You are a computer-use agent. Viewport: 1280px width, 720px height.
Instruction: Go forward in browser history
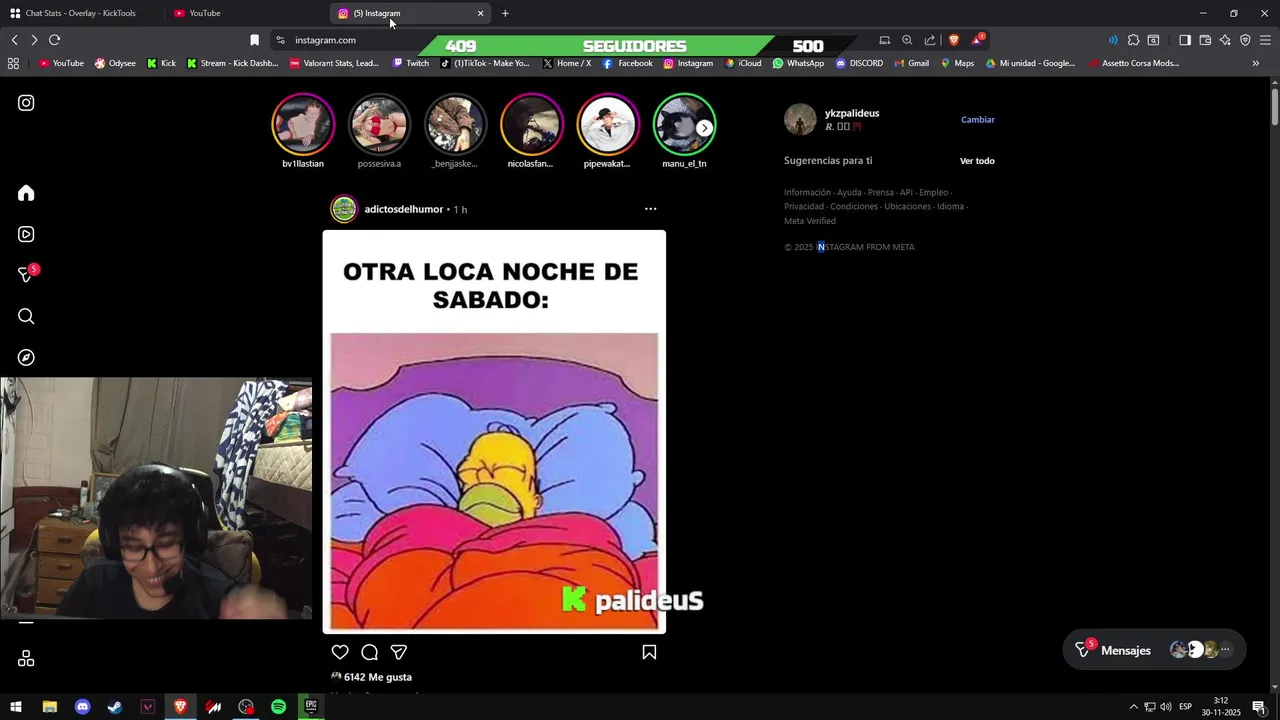(34, 40)
